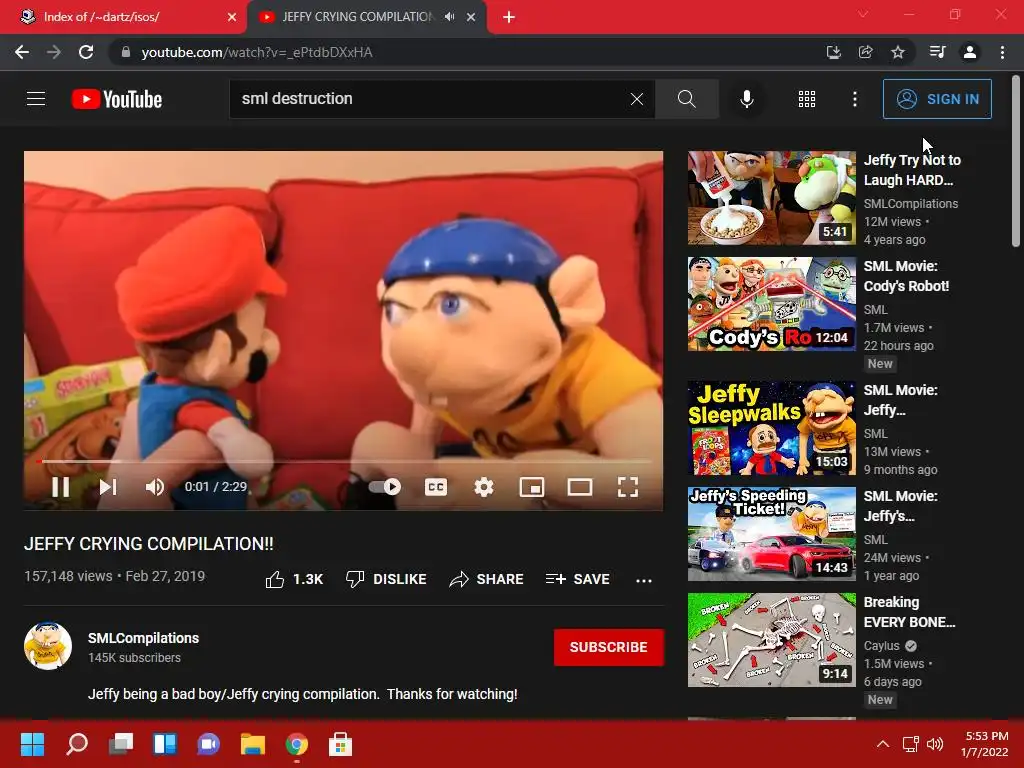Open Chrome three-dot menu
1024x768 pixels.
[x=1002, y=52]
